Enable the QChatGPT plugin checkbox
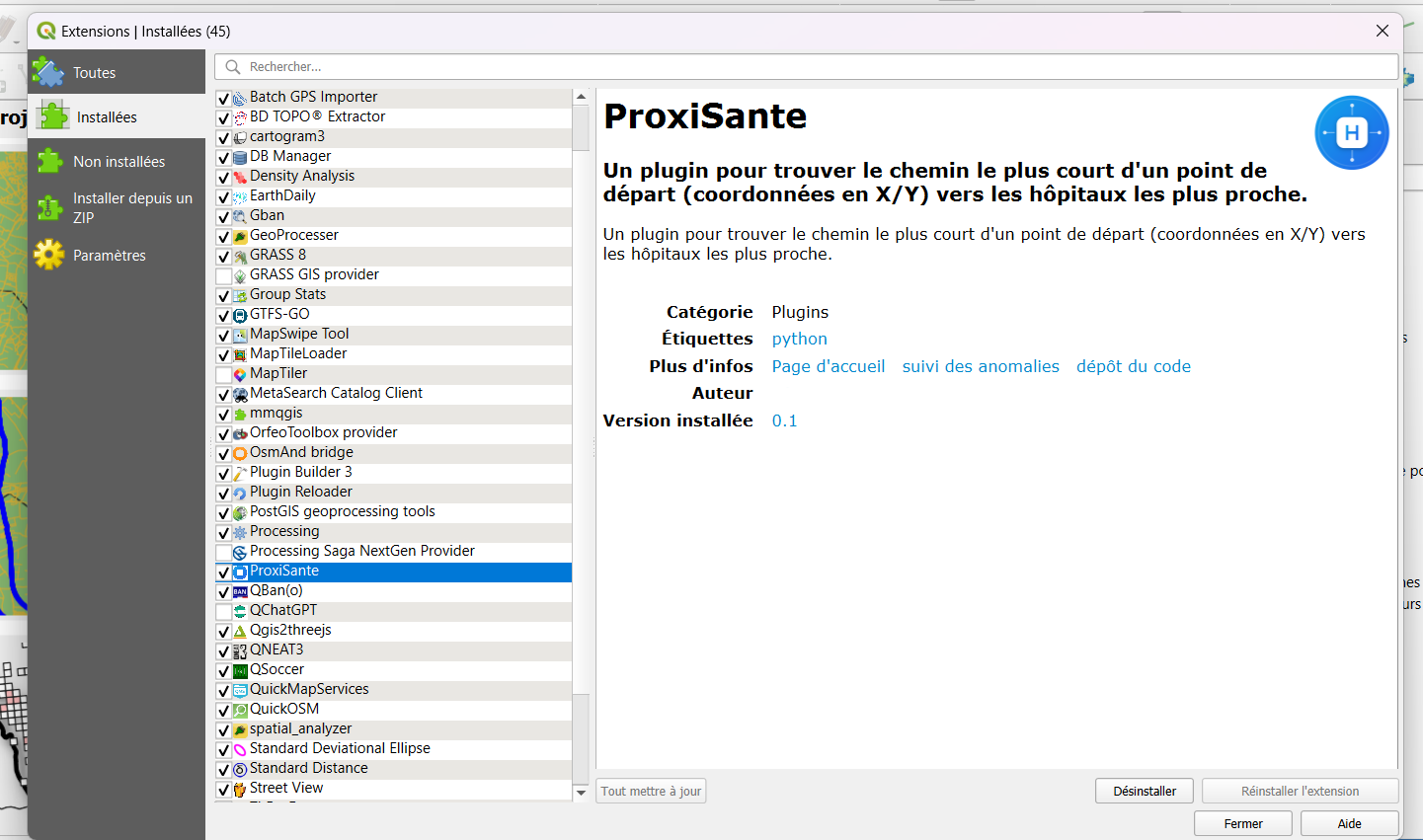 [x=223, y=611]
